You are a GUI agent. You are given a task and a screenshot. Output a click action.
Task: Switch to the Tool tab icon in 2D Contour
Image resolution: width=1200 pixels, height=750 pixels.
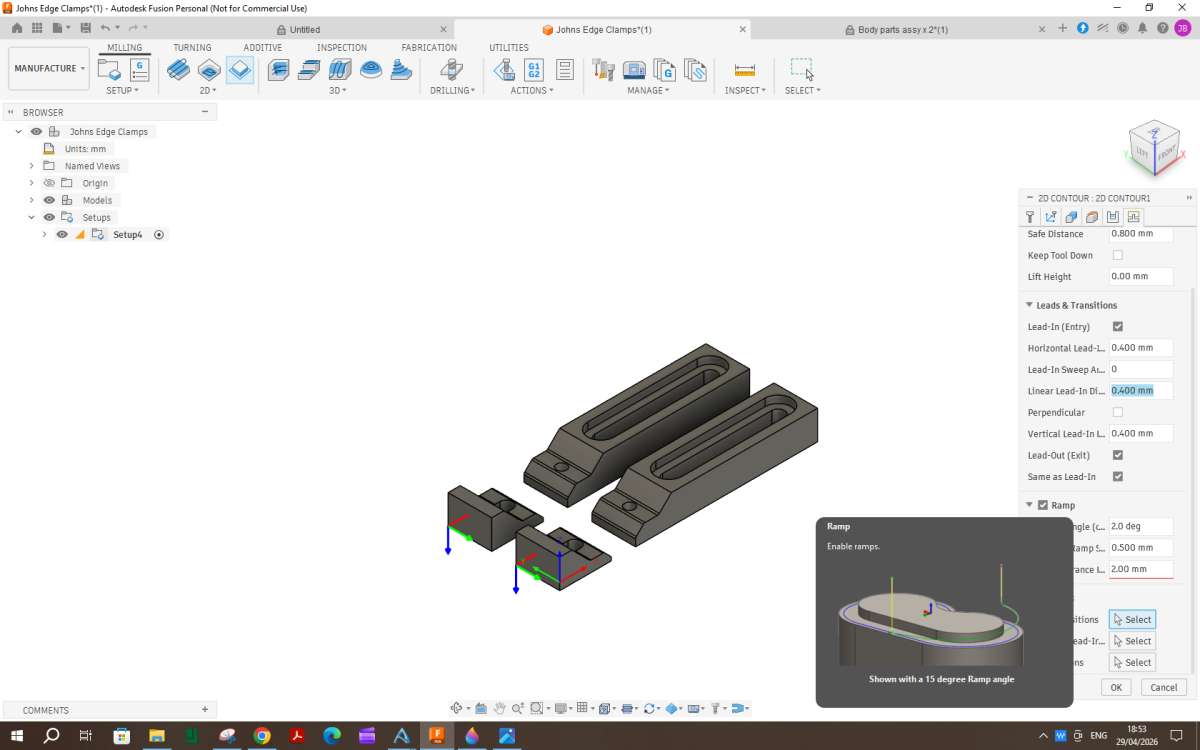click(x=1030, y=217)
